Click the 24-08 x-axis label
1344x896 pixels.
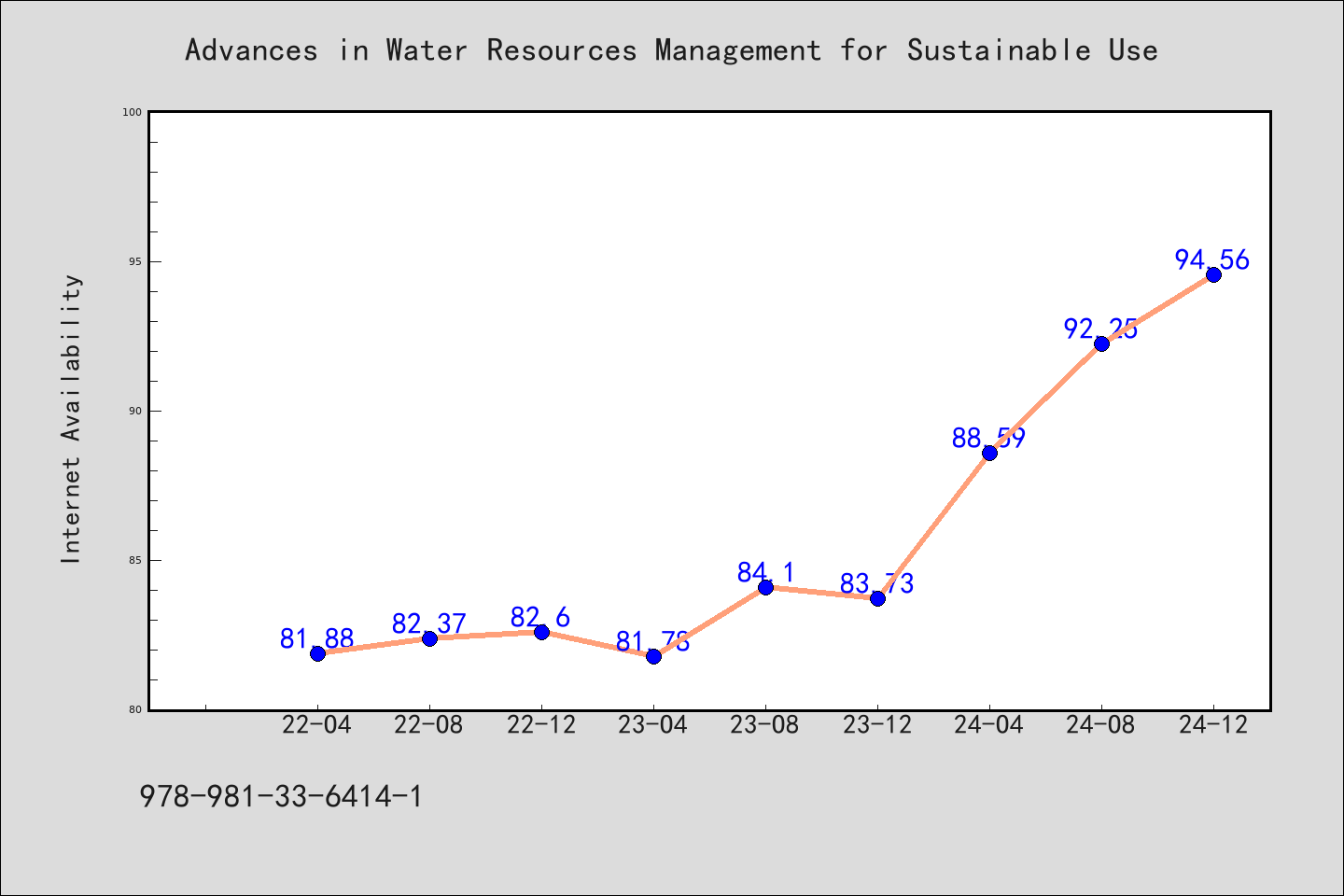pos(1101,725)
